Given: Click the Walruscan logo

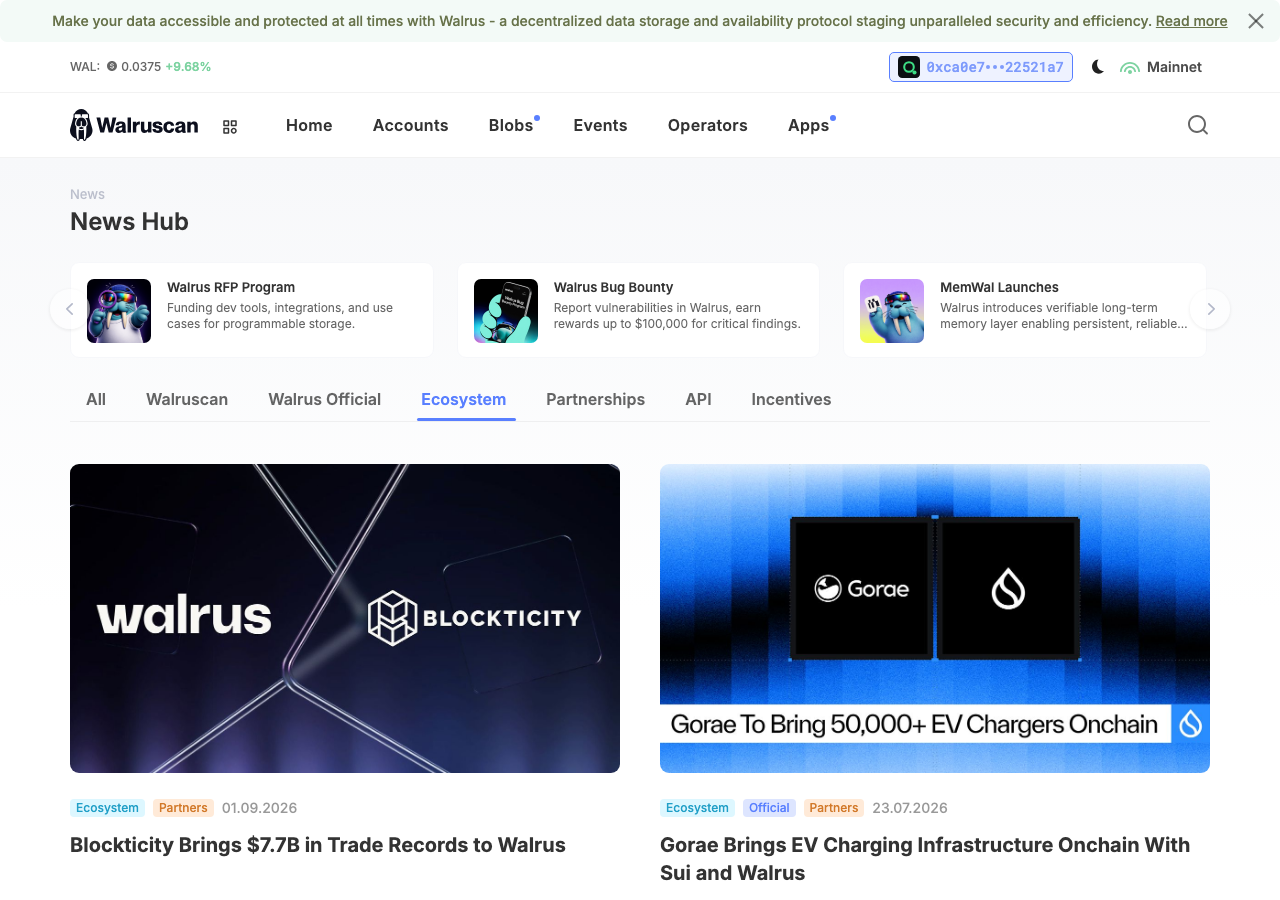Looking at the screenshot, I should (134, 125).
